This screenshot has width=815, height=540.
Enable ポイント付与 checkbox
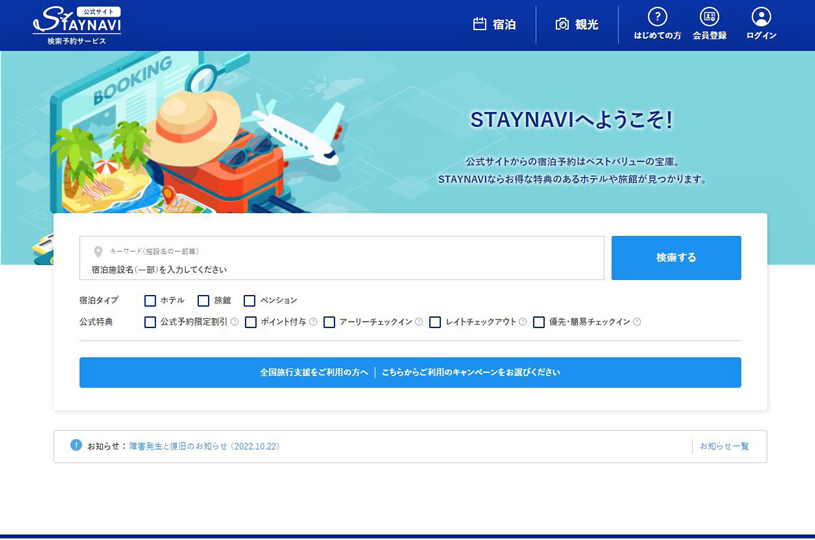[x=251, y=322]
